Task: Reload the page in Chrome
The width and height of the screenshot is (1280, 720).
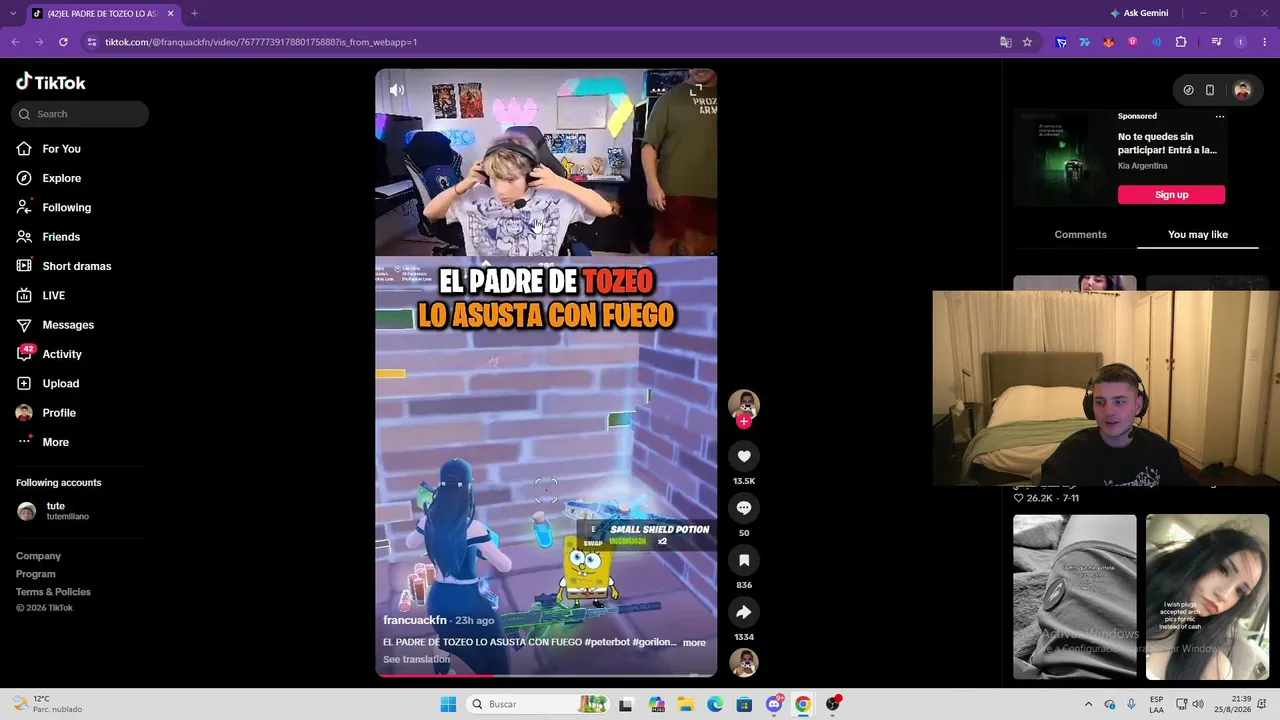Action: tap(63, 42)
